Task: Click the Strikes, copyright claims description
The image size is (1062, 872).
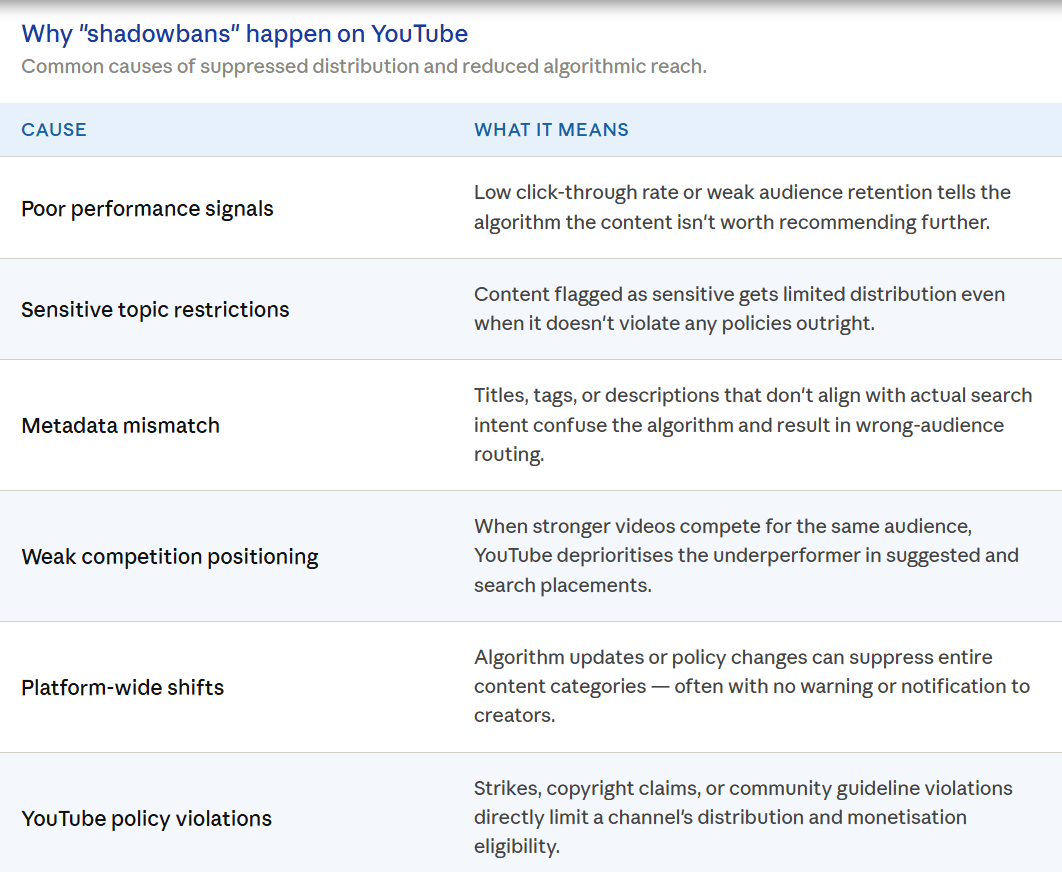Action: 743,817
